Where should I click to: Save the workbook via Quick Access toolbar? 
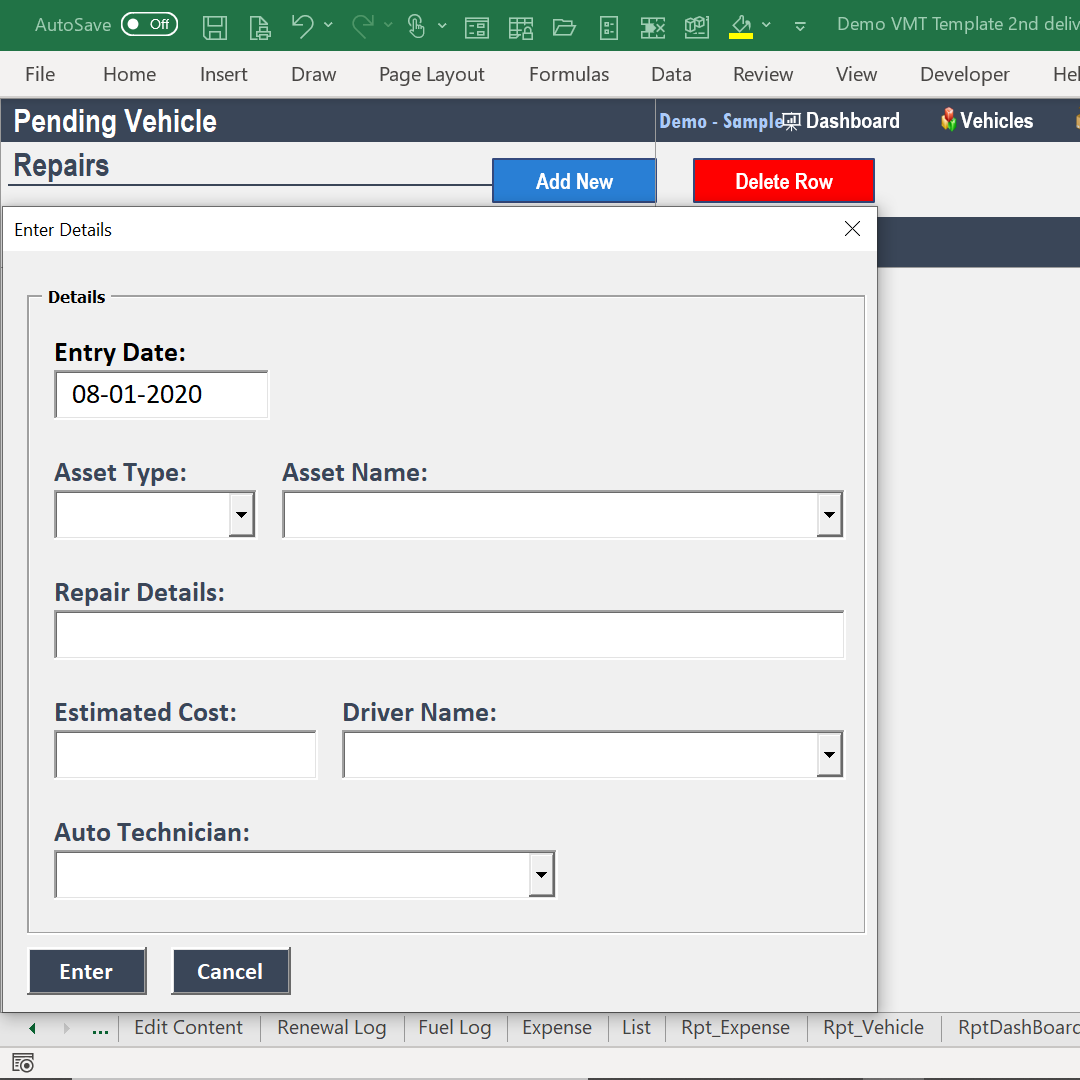(214, 27)
